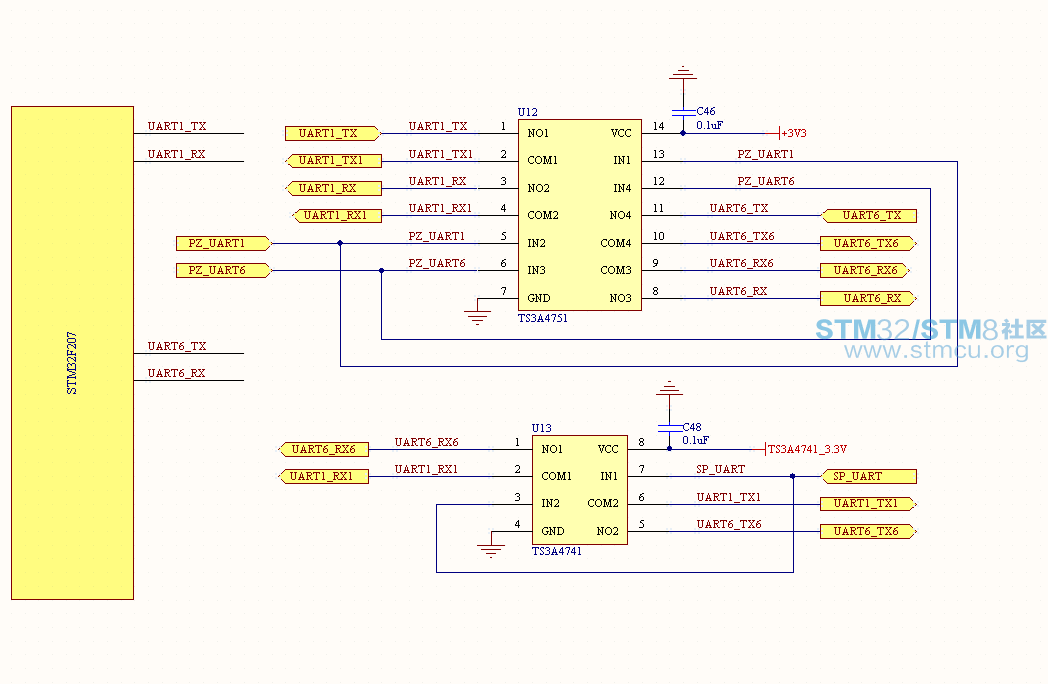This screenshot has width=1048, height=684.
Task: Click the PZ_UART6 net label on U12 pin 12
Action: point(766,181)
